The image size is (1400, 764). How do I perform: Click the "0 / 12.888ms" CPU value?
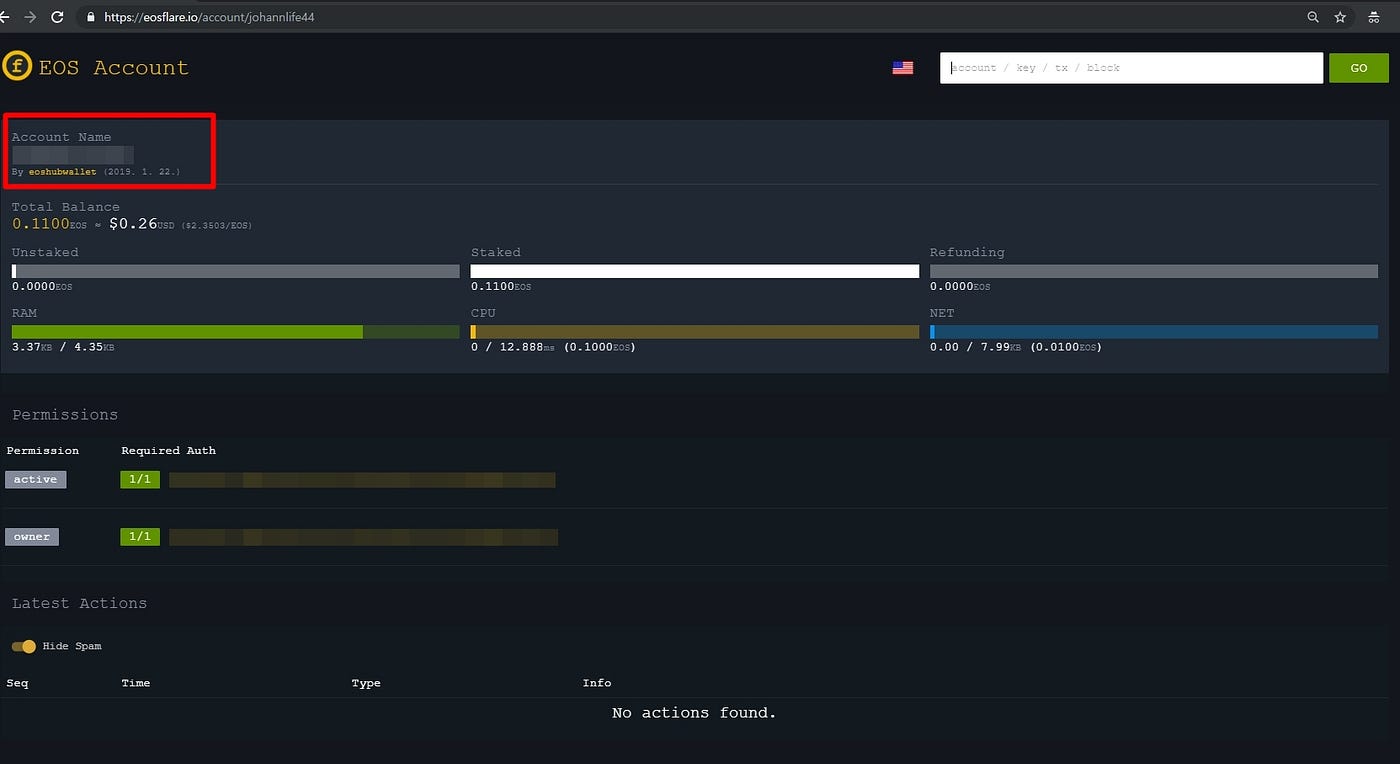[512, 347]
